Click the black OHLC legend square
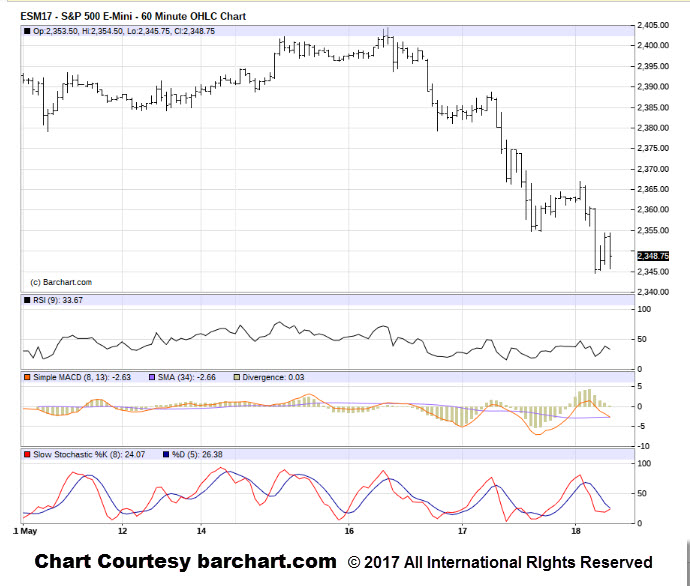Screen dimensions: 690x586 (27, 32)
